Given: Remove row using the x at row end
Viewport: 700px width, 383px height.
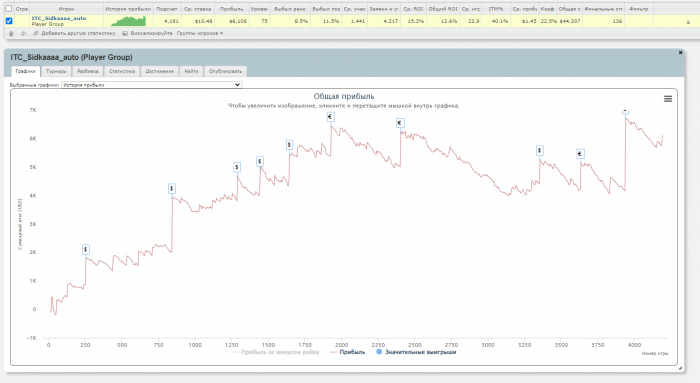Looking at the screenshot, I should coord(688,21).
